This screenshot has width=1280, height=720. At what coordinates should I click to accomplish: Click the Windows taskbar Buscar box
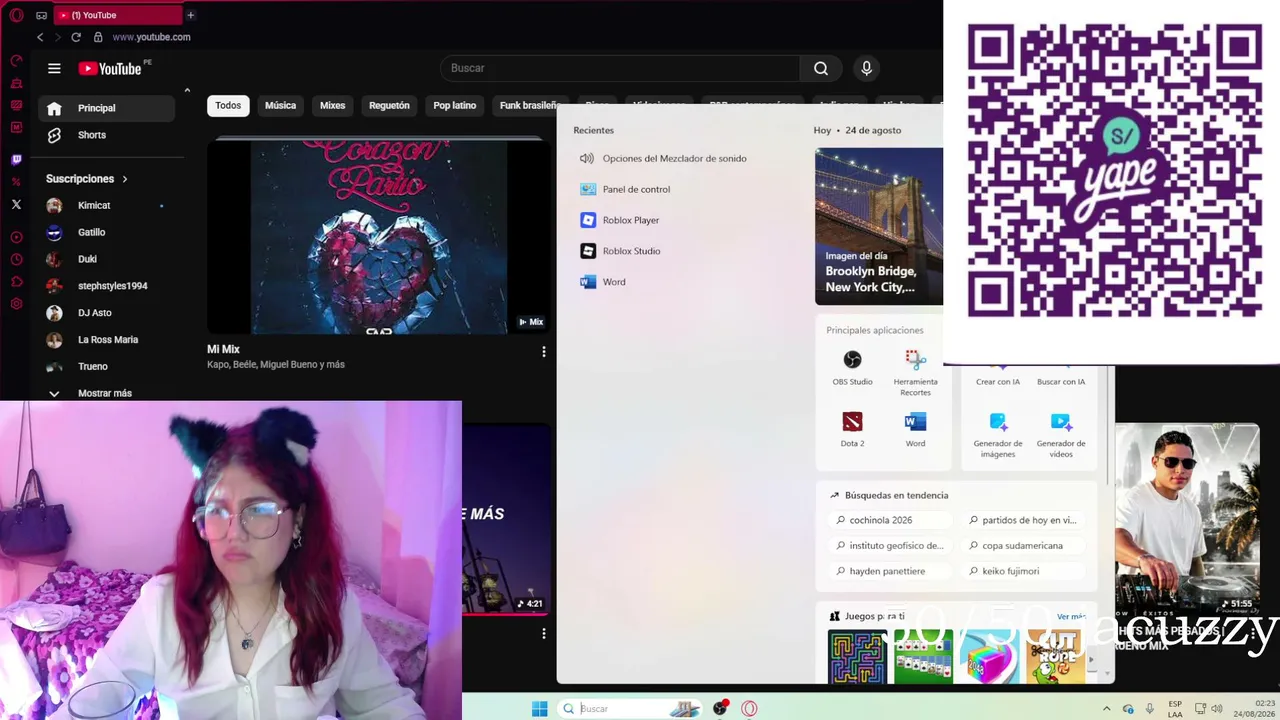pyautogui.click(x=630, y=708)
